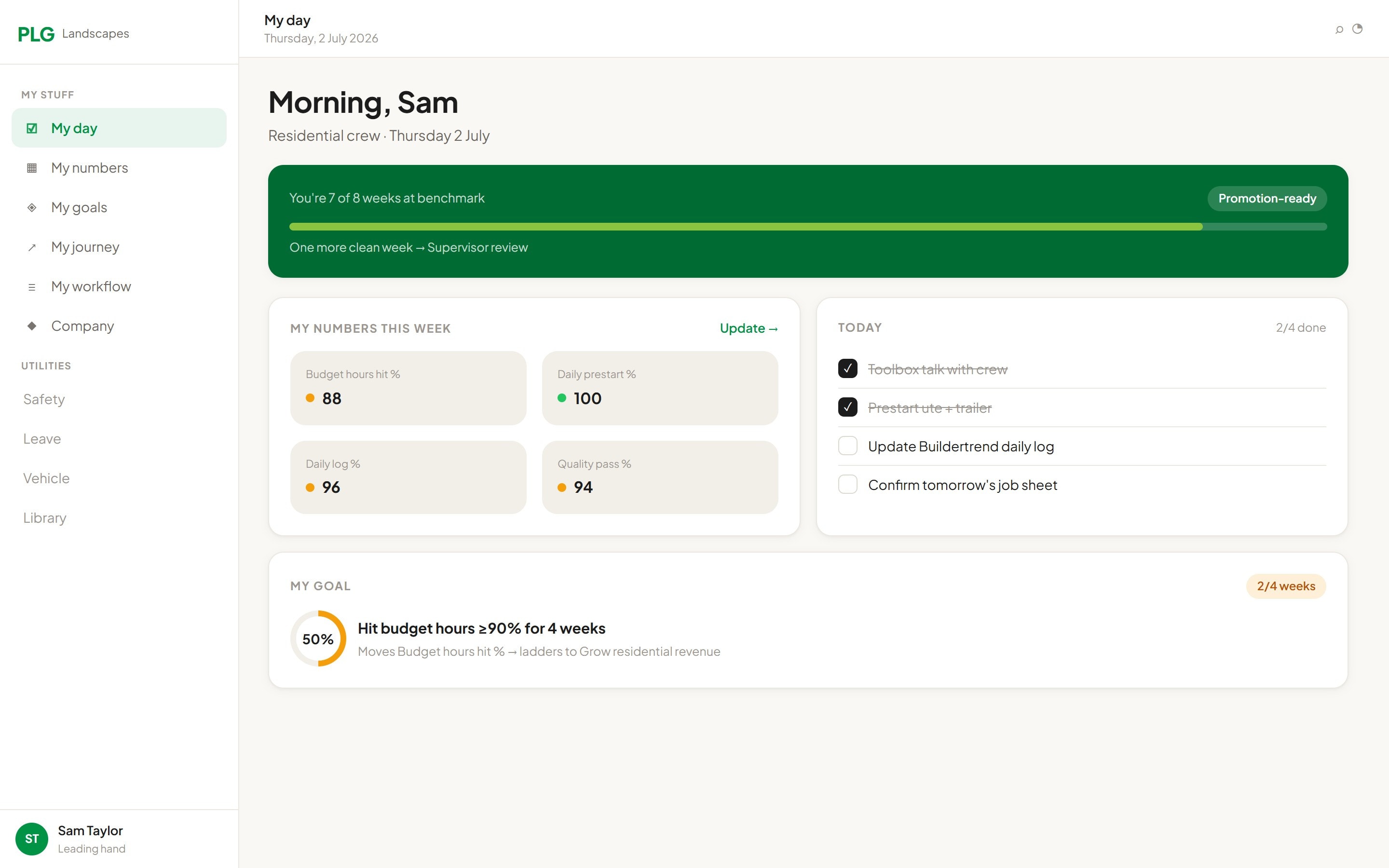Go to My goals page
Screen dimensions: 1389x868
119,207
